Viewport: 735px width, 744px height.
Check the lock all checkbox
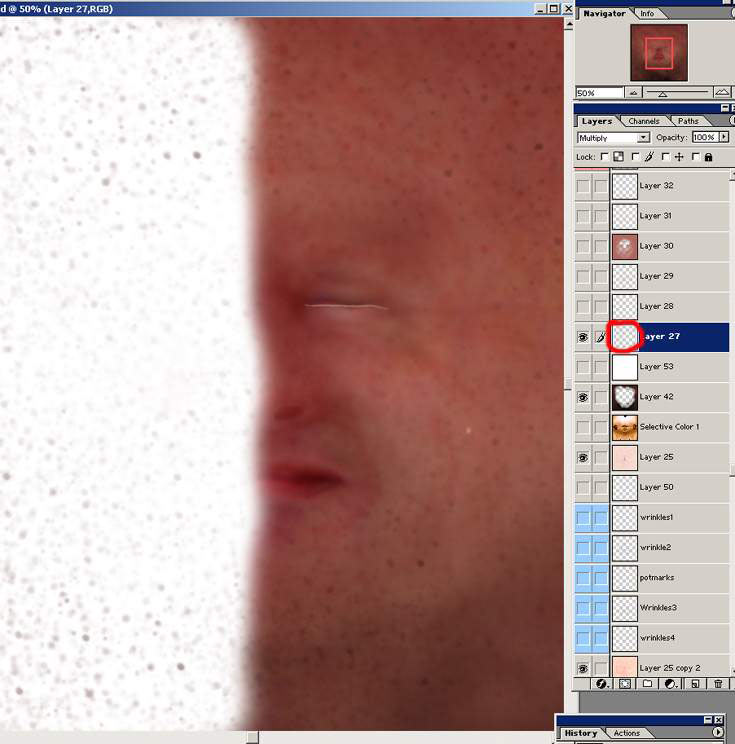click(695, 157)
